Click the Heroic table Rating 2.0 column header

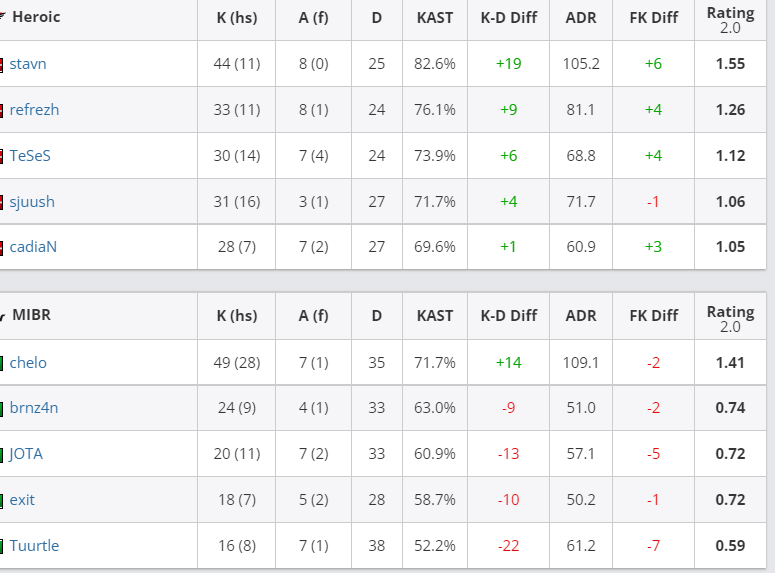click(x=731, y=19)
